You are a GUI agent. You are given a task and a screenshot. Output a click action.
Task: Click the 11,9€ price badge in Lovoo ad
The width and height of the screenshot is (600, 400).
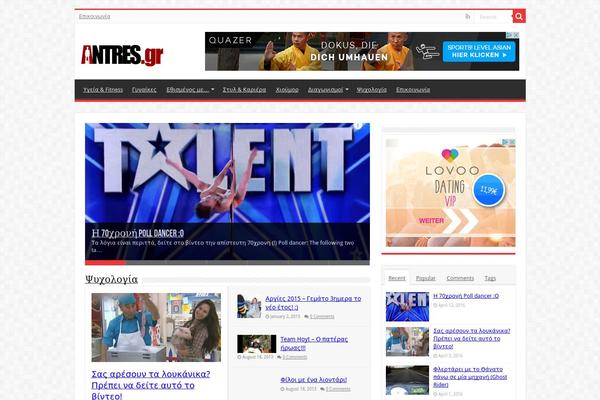point(489,190)
